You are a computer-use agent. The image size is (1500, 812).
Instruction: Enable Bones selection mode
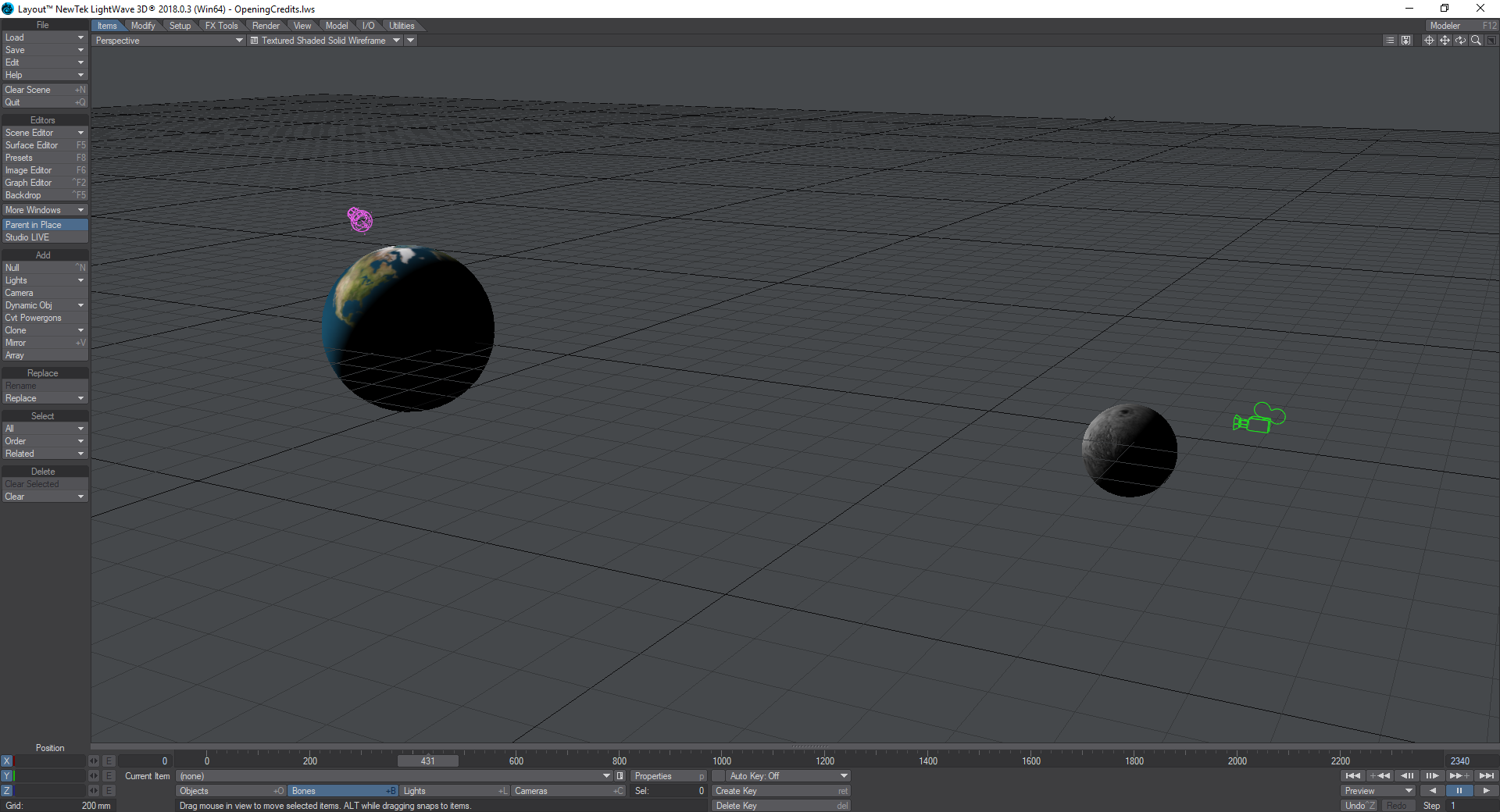(343, 791)
